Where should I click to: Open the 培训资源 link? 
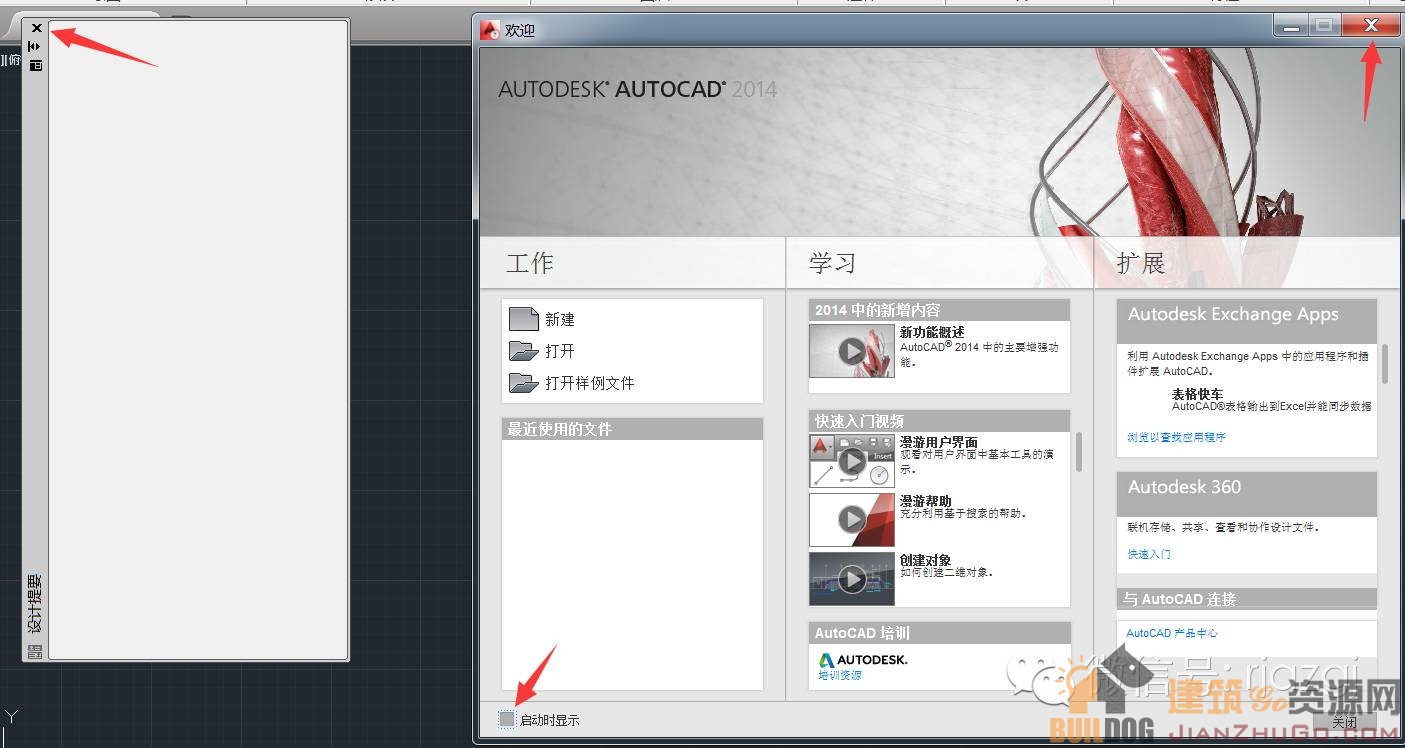click(x=840, y=676)
